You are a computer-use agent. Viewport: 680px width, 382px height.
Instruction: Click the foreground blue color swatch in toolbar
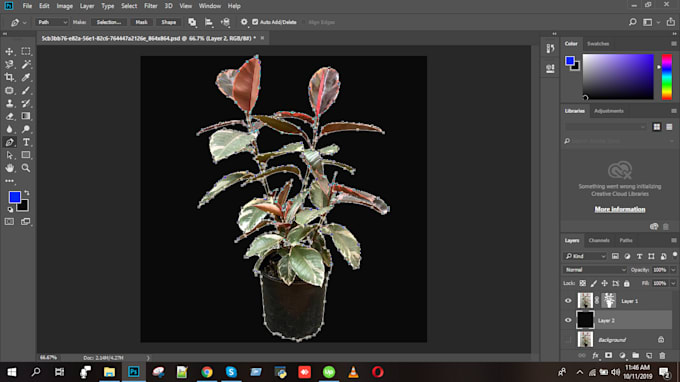click(x=15, y=197)
